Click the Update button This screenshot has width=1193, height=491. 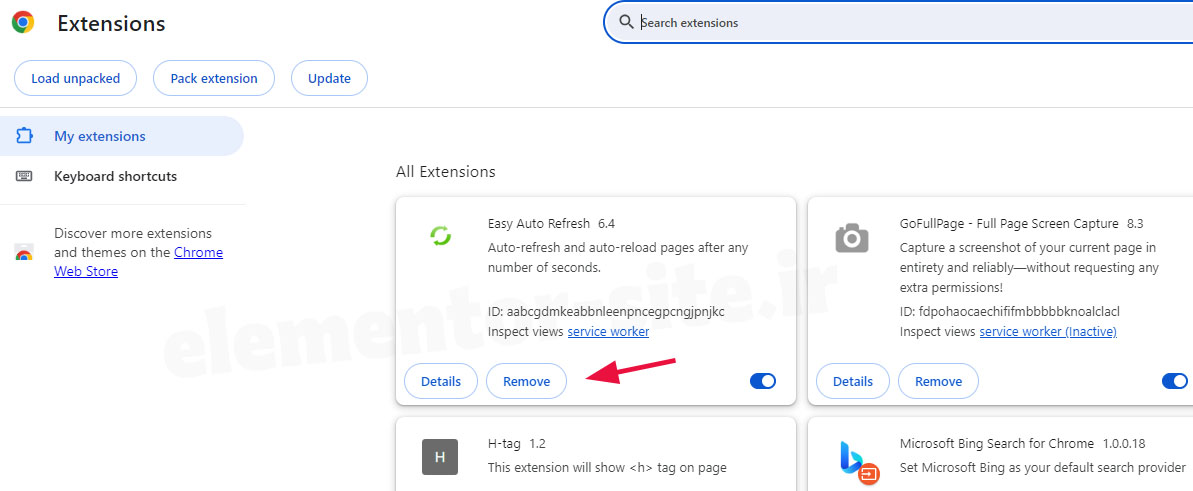click(x=329, y=78)
